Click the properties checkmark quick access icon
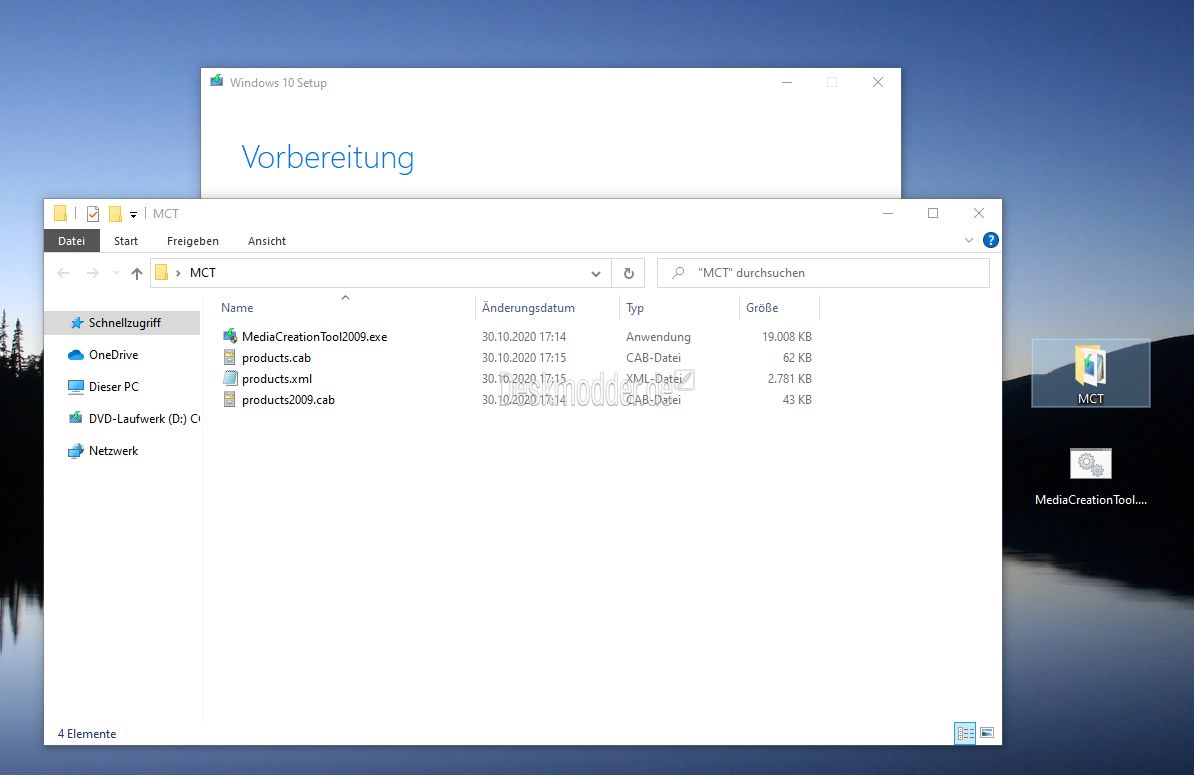 tap(93, 214)
